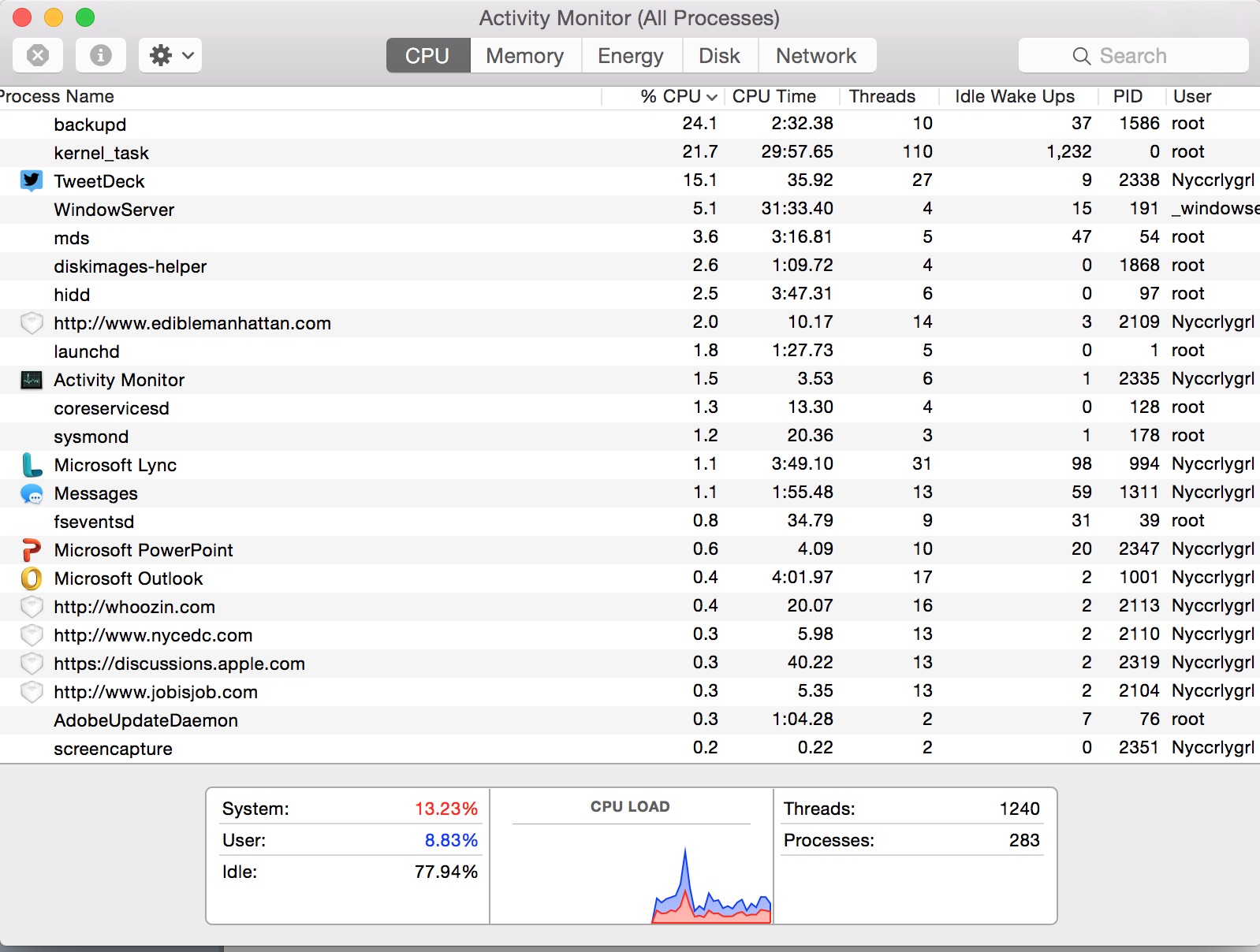Select the http://whoozin.com process name
This screenshot has height=952, width=1260.
(x=135, y=607)
